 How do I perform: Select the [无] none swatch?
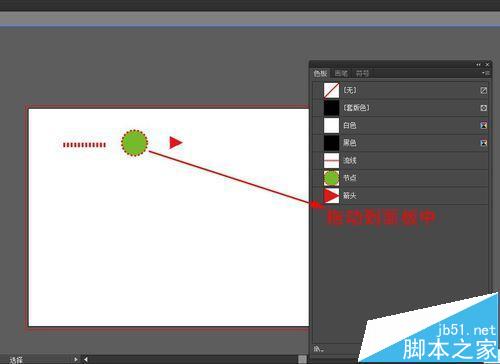[x=400, y=90]
